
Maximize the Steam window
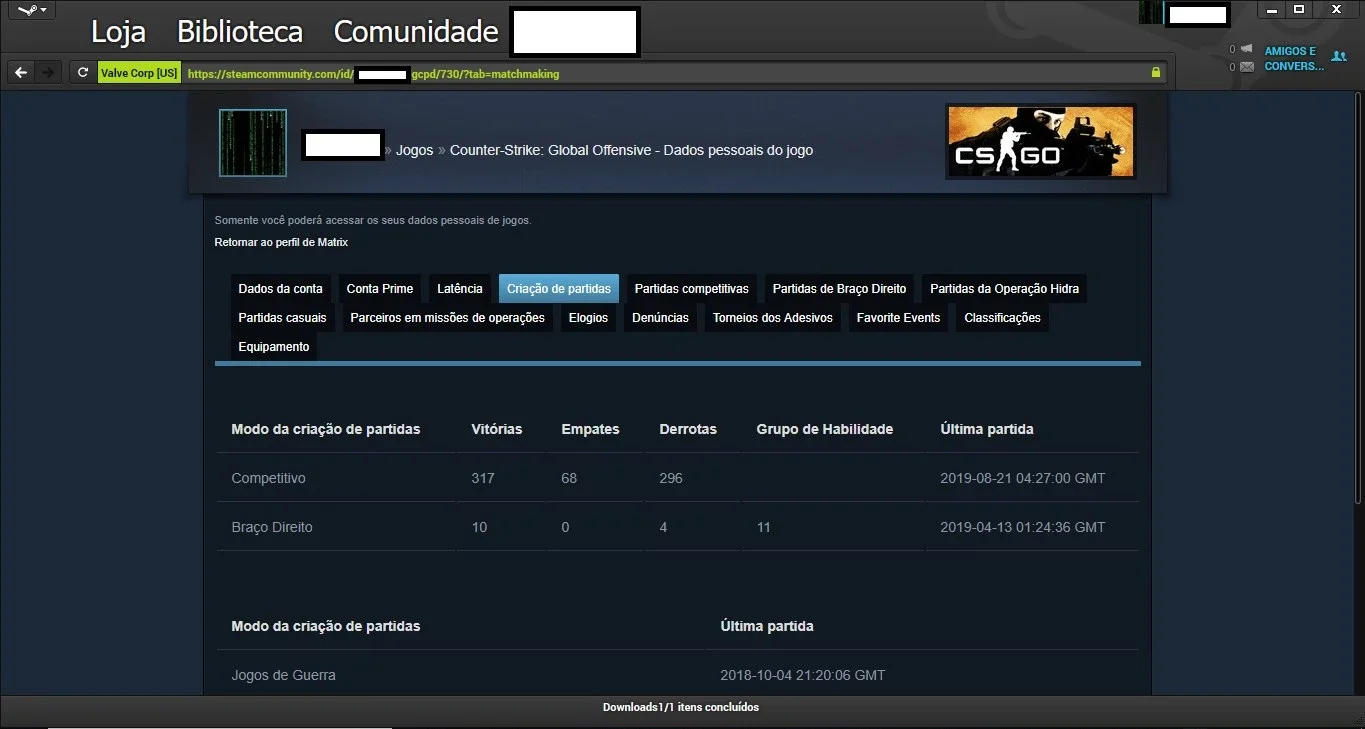[1299, 9]
